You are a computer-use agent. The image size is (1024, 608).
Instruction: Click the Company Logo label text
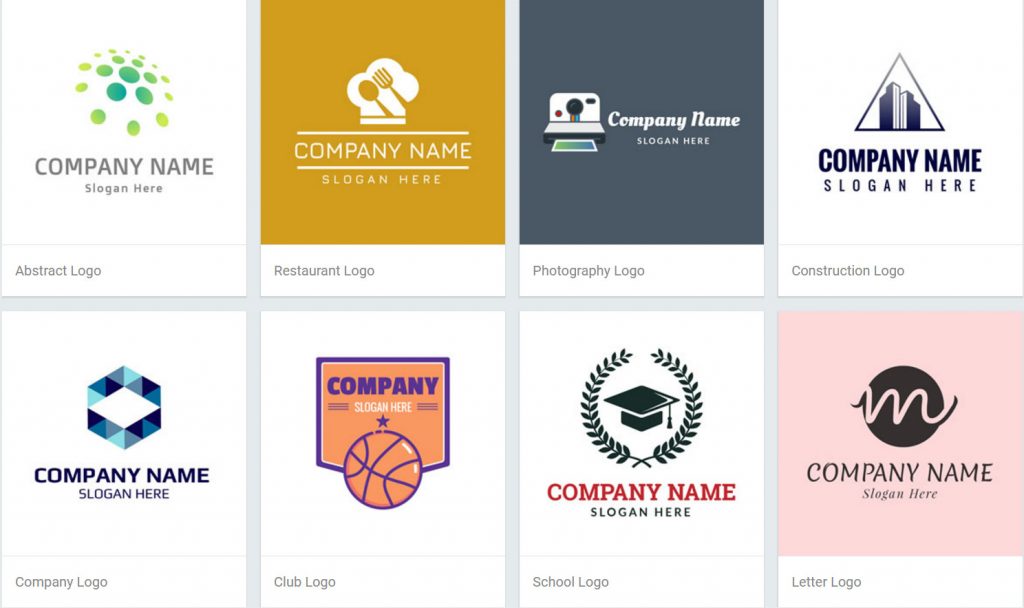coord(61,582)
